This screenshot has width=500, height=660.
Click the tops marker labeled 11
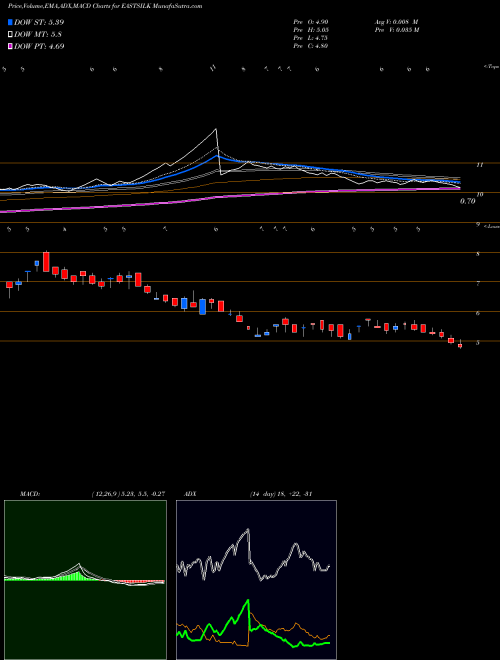click(x=213, y=67)
